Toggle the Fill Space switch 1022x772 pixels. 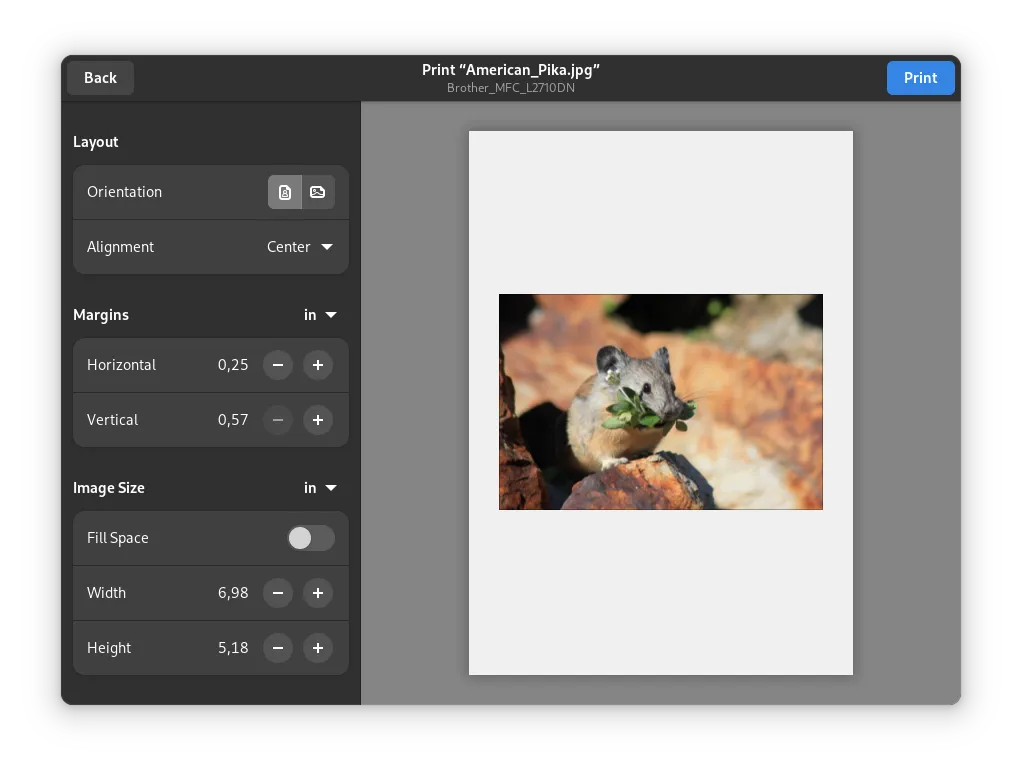point(311,538)
